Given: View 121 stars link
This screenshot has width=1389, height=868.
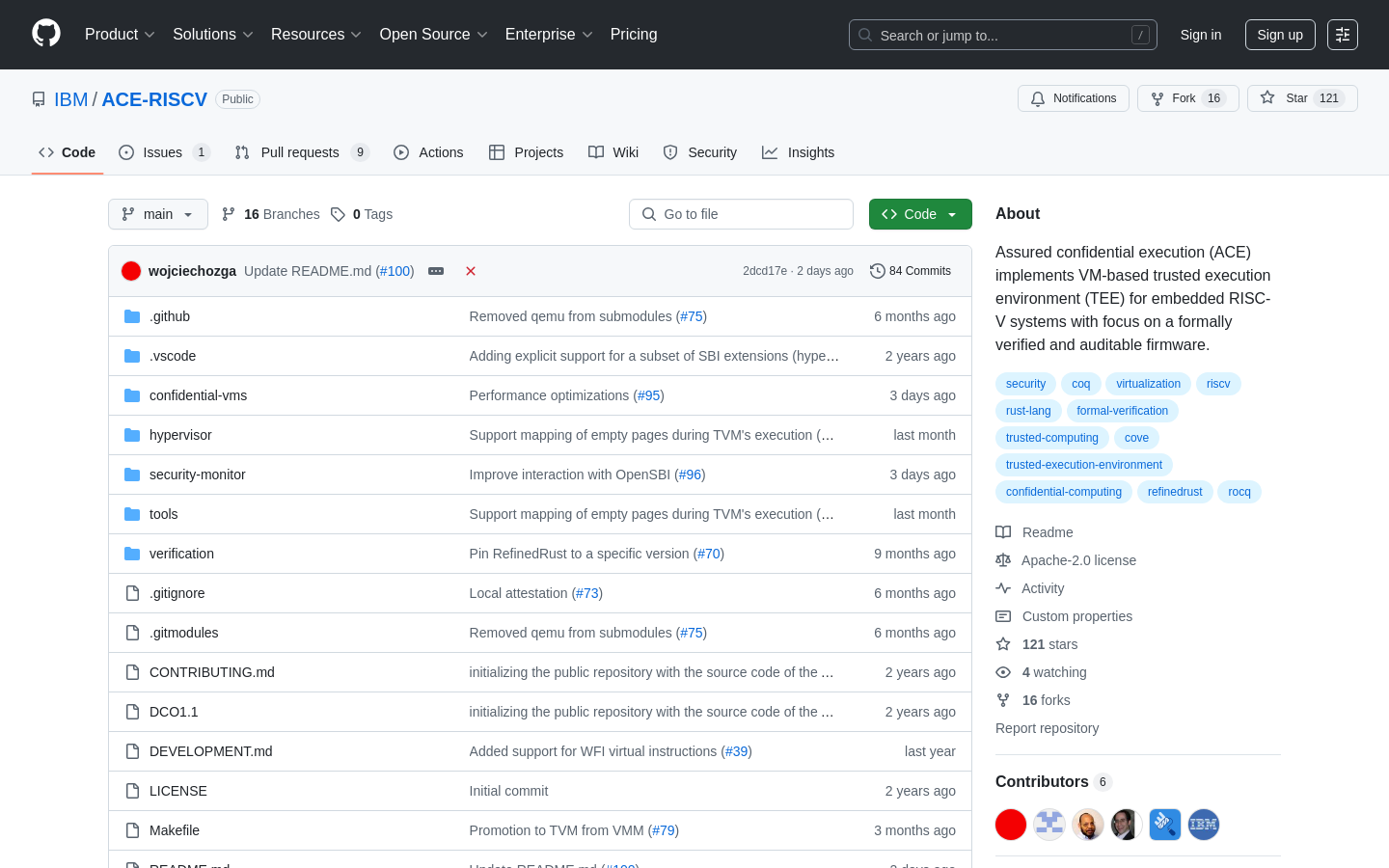Looking at the screenshot, I should [1037, 644].
